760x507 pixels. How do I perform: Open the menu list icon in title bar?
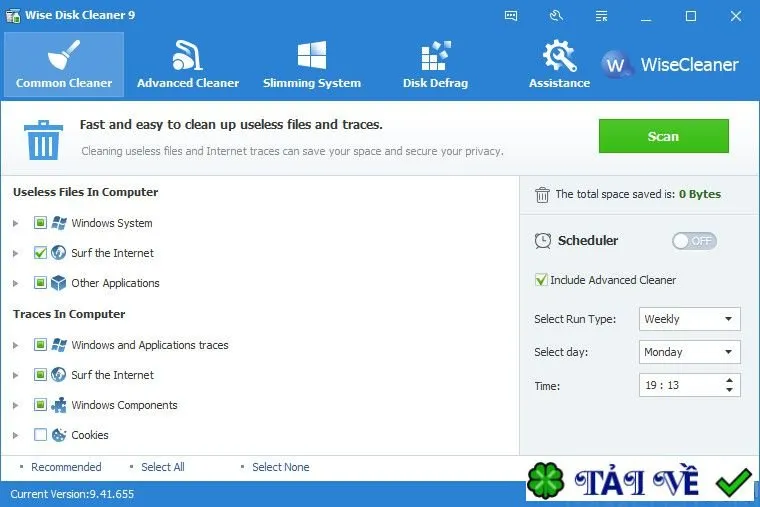click(x=602, y=16)
